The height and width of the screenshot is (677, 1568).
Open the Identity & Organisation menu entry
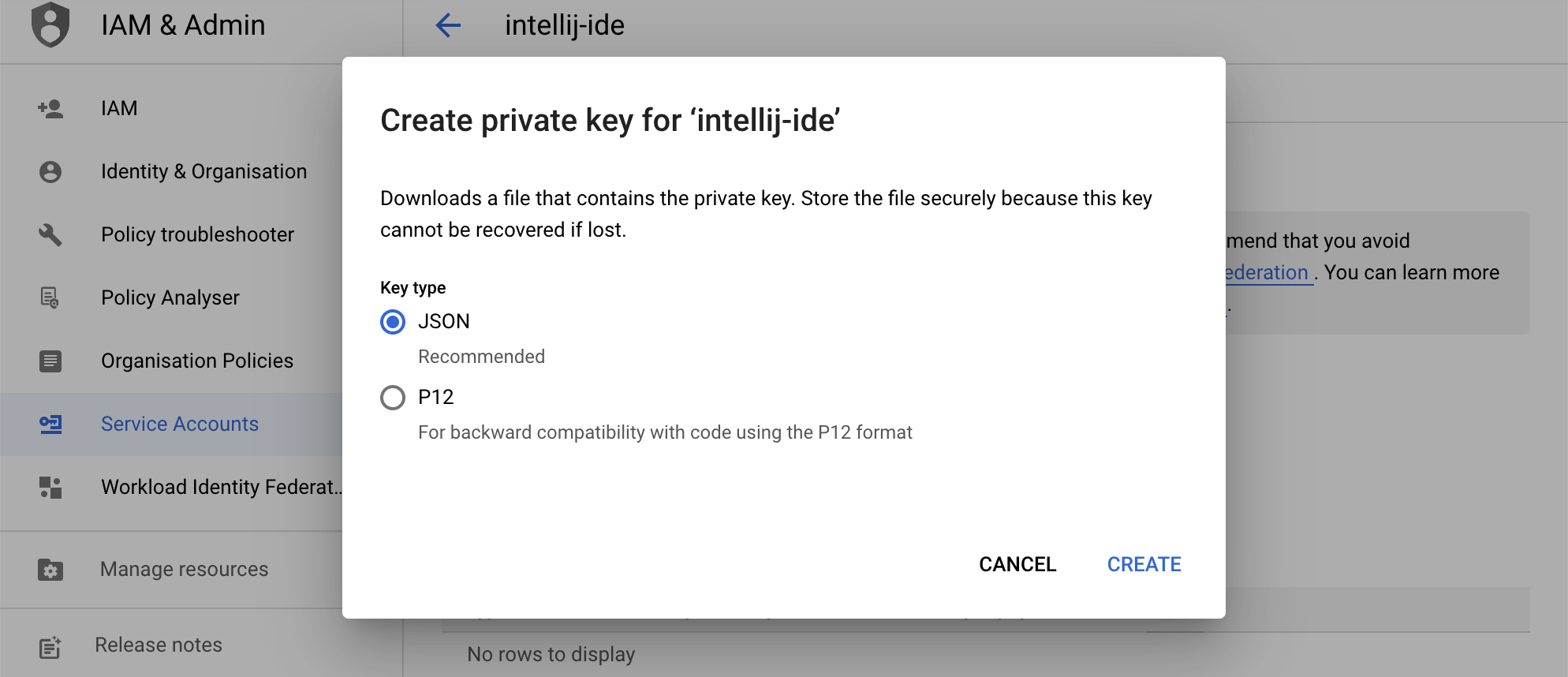[203, 172]
